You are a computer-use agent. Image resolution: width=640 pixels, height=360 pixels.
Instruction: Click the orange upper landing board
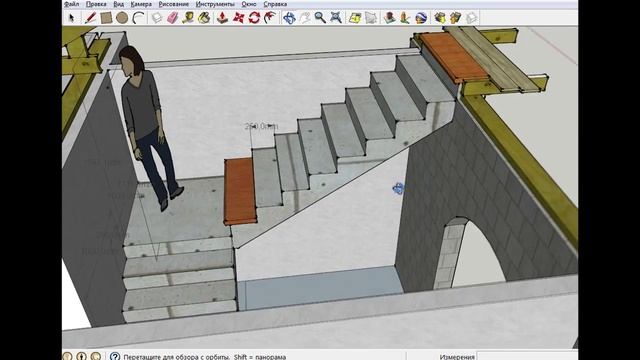tap(454, 57)
